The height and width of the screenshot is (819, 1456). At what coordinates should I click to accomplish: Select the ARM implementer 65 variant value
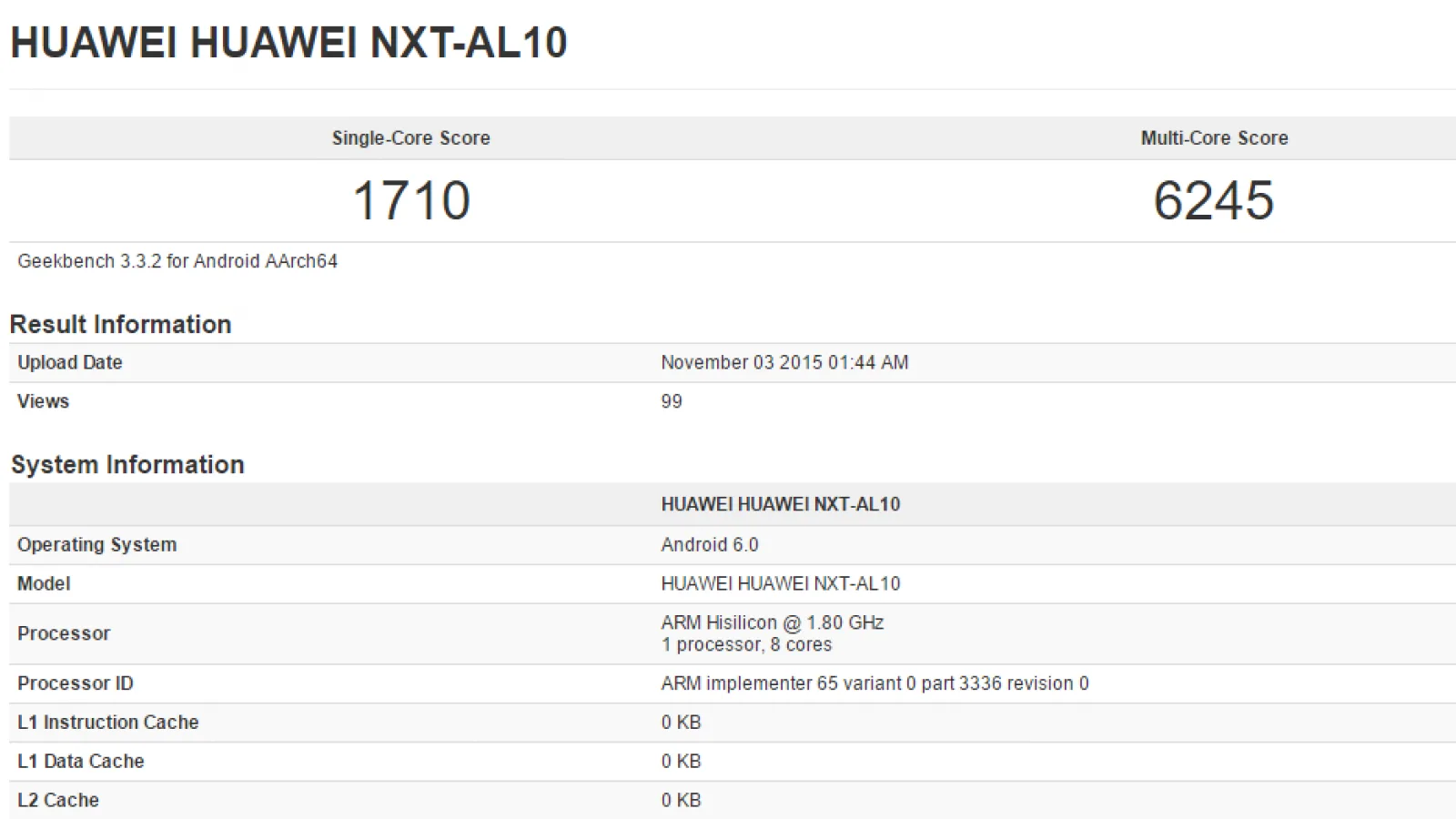[875, 683]
